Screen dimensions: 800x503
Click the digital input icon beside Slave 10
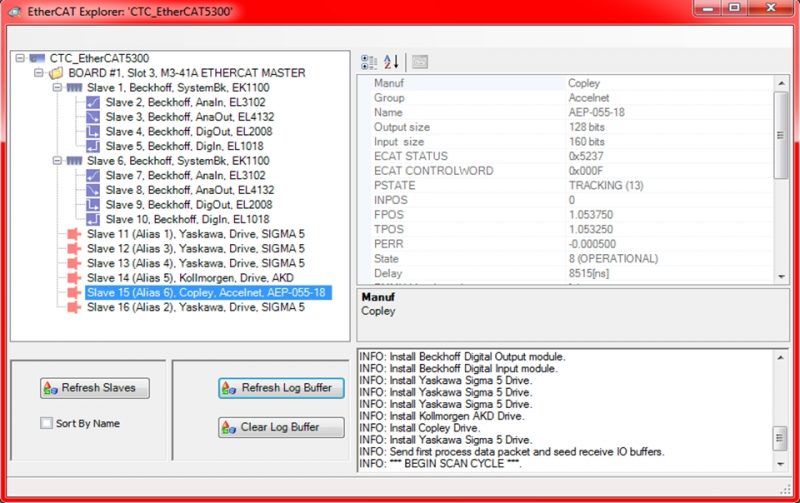[93, 219]
